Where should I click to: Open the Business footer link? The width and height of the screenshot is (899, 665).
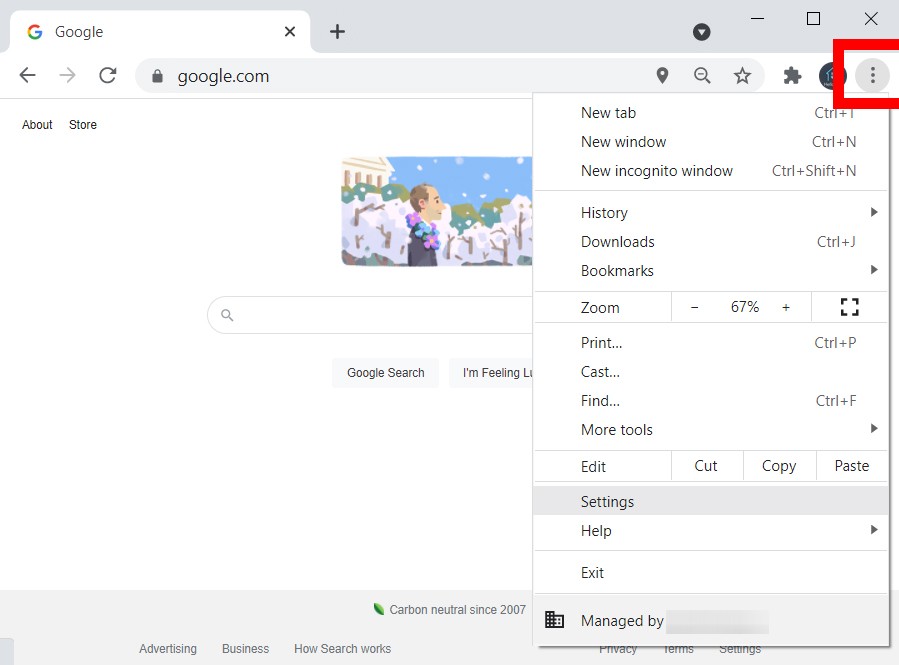point(245,648)
